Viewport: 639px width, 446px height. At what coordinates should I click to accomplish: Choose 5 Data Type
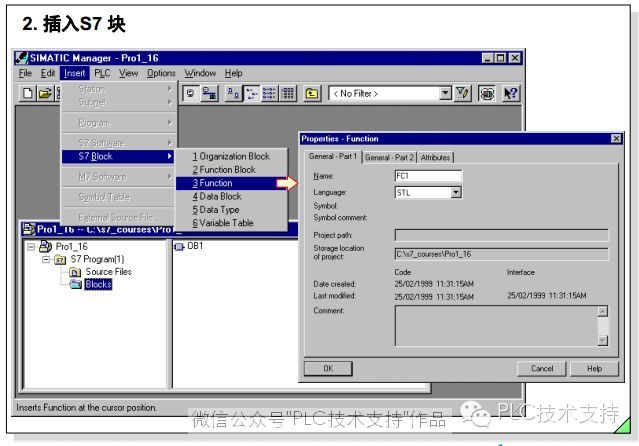point(231,210)
